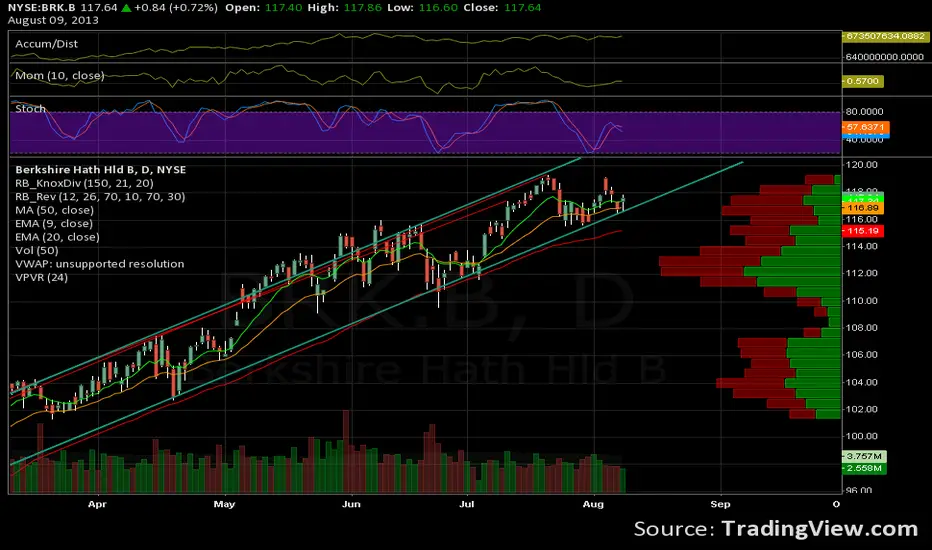
Task: Click the Stoch indicator label
Action: tap(30, 109)
